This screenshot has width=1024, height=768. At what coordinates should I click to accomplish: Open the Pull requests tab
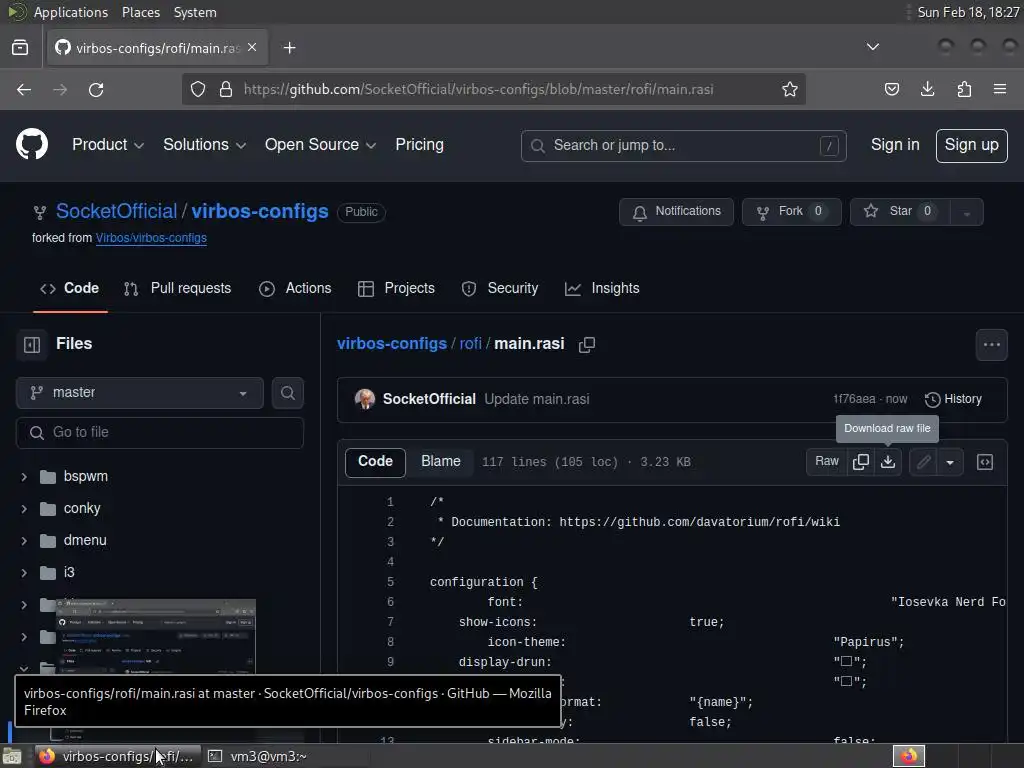click(x=178, y=288)
